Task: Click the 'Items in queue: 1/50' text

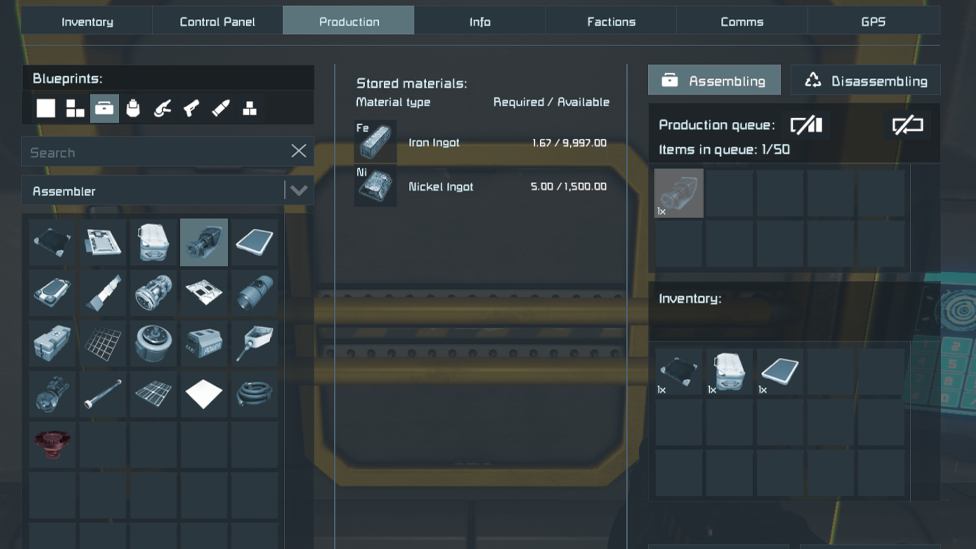Action: pos(724,149)
